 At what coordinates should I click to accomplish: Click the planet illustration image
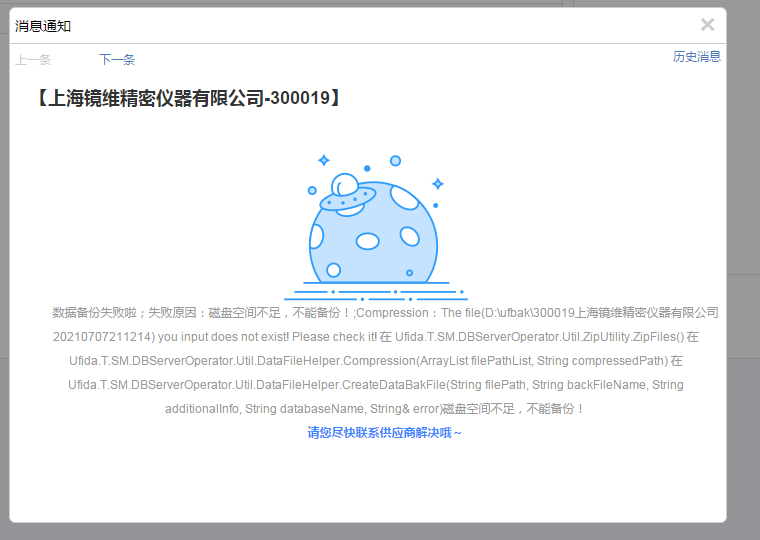376,227
